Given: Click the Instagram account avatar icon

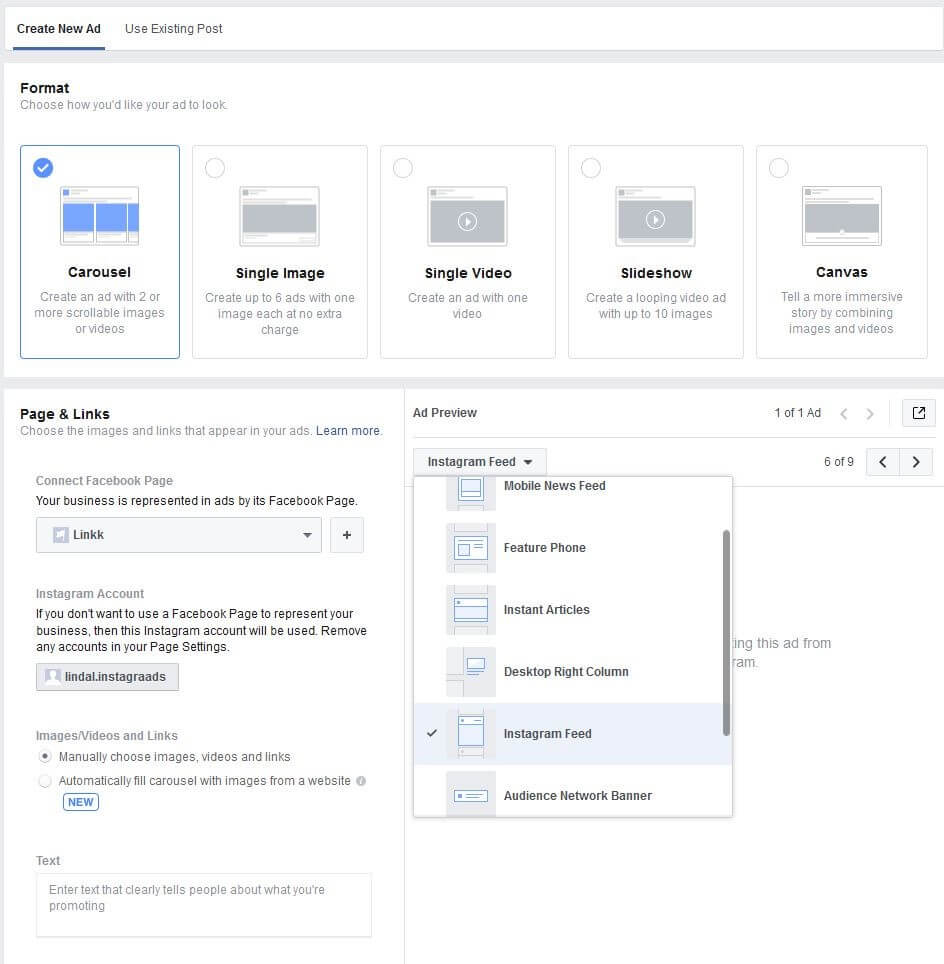Looking at the screenshot, I should pyautogui.click(x=53, y=677).
